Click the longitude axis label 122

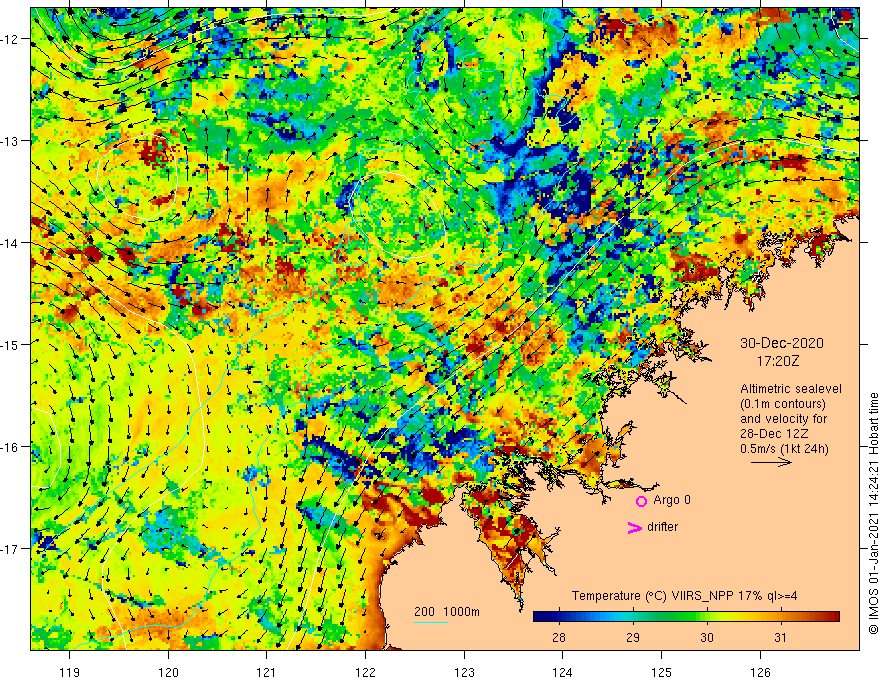click(x=365, y=672)
